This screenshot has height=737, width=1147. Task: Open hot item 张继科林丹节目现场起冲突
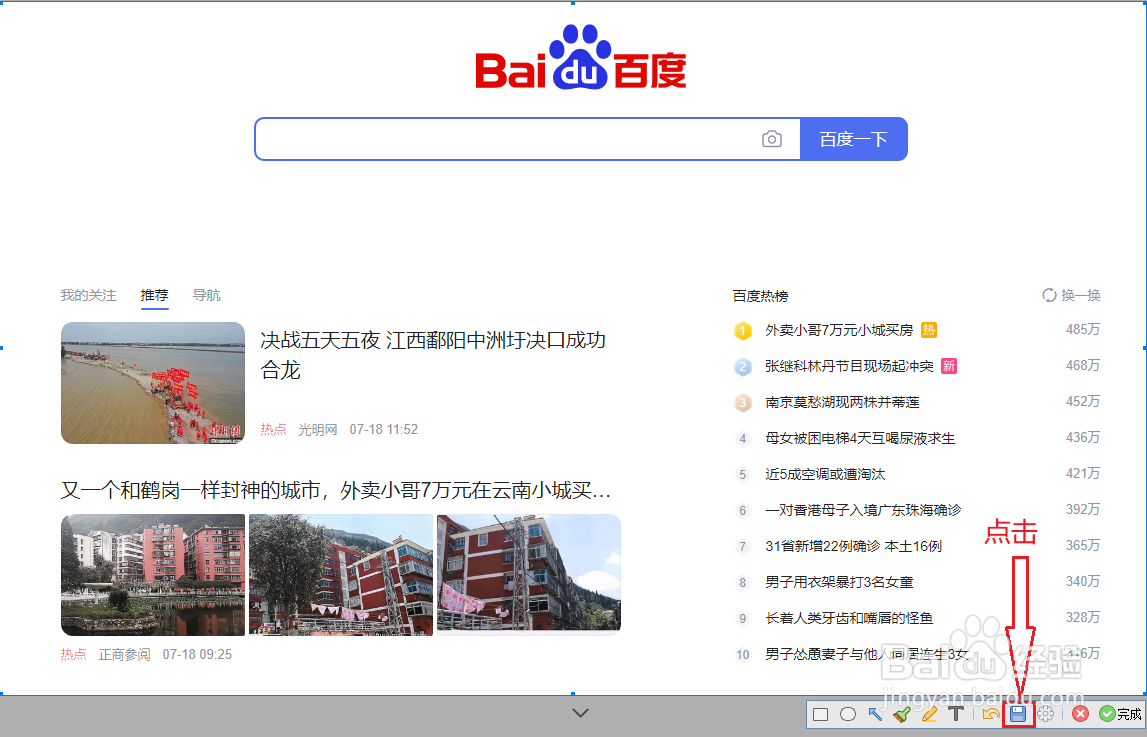[849, 366]
